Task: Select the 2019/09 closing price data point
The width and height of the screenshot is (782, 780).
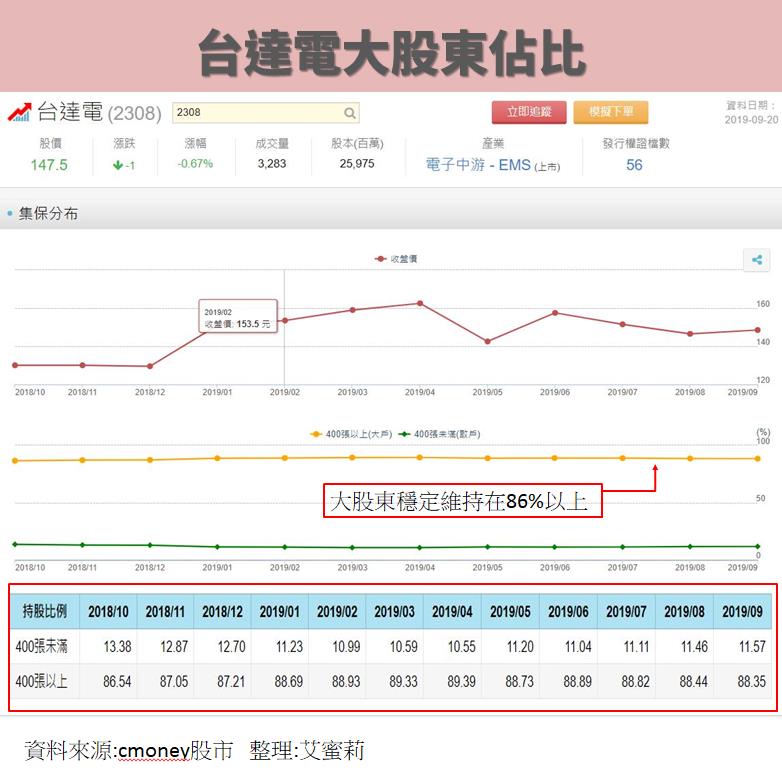Action: (758, 330)
